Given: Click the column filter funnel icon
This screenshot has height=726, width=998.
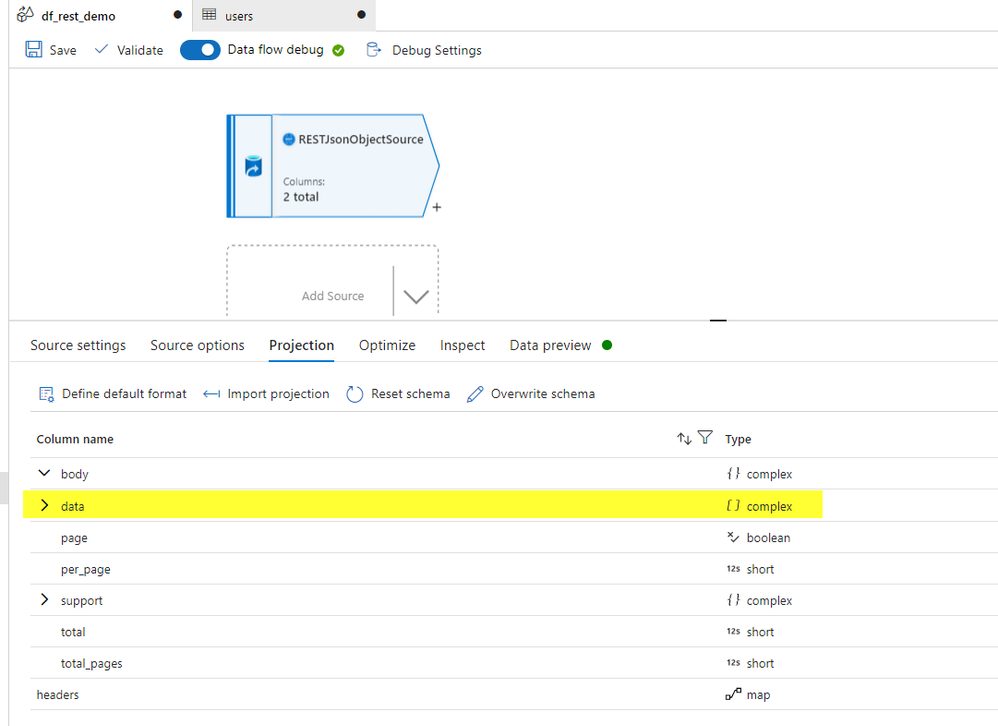Looking at the screenshot, I should pyautogui.click(x=705, y=437).
